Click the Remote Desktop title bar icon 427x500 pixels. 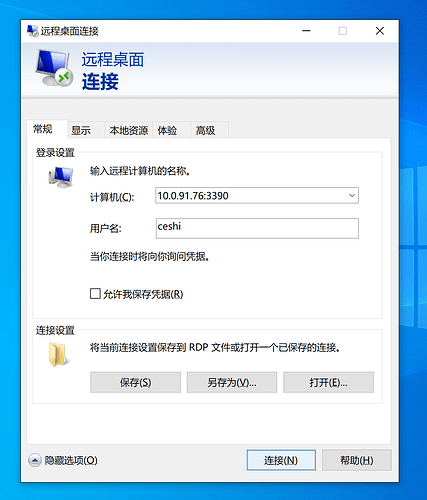[33, 31]
